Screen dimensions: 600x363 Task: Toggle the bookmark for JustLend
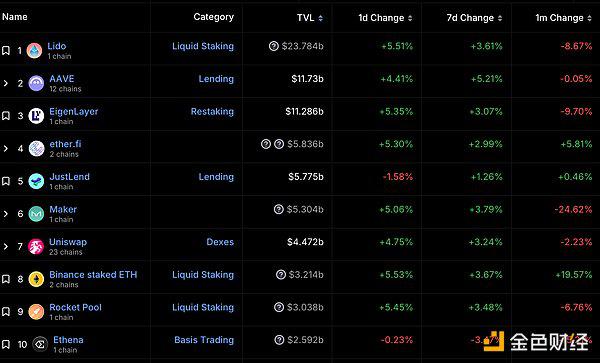pos(6,181)
